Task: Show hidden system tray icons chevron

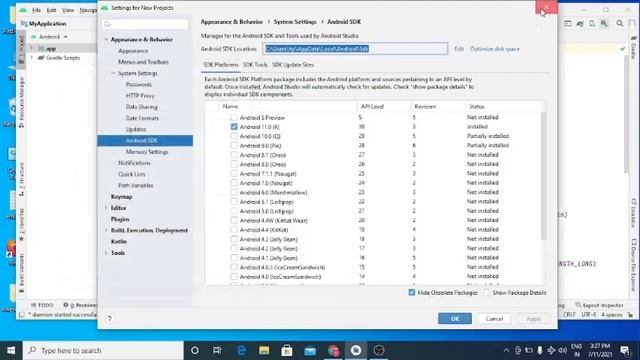Action: click(x=506, y=350)
